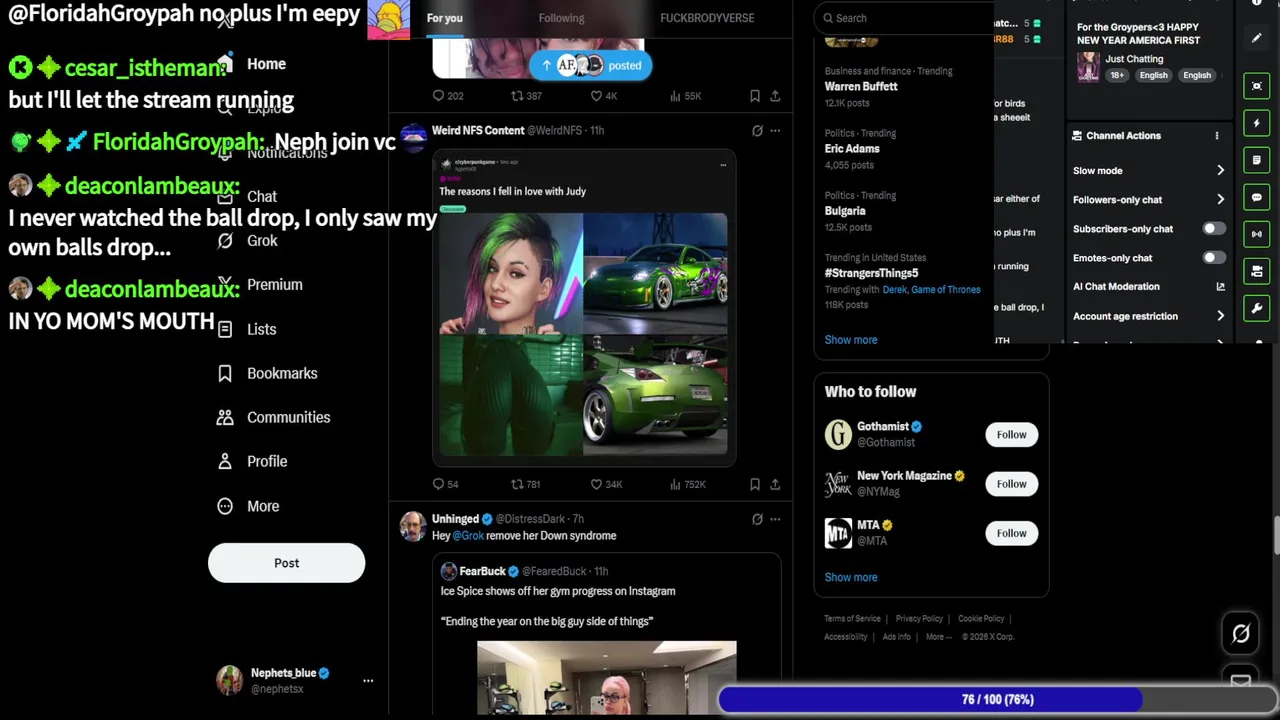Open Premium in the X sidebar
The height and width of the screenshot is (720, 1280).
pyautogui.click(x=260, y=285)
